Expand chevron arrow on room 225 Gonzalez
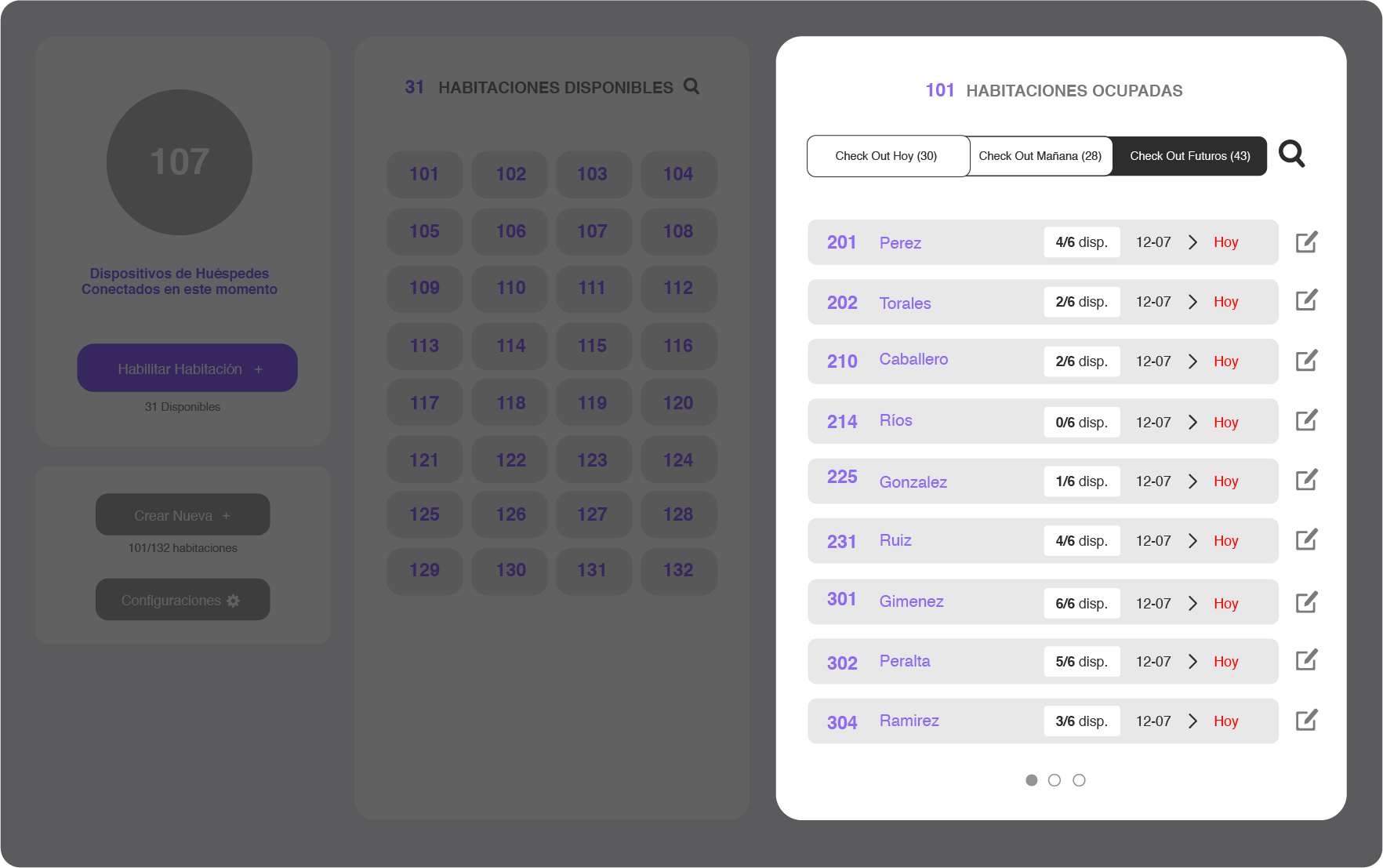Image resolution: width=1383 pixels, height=868 pixels. pyautogui.click(x=1192, y=481)
